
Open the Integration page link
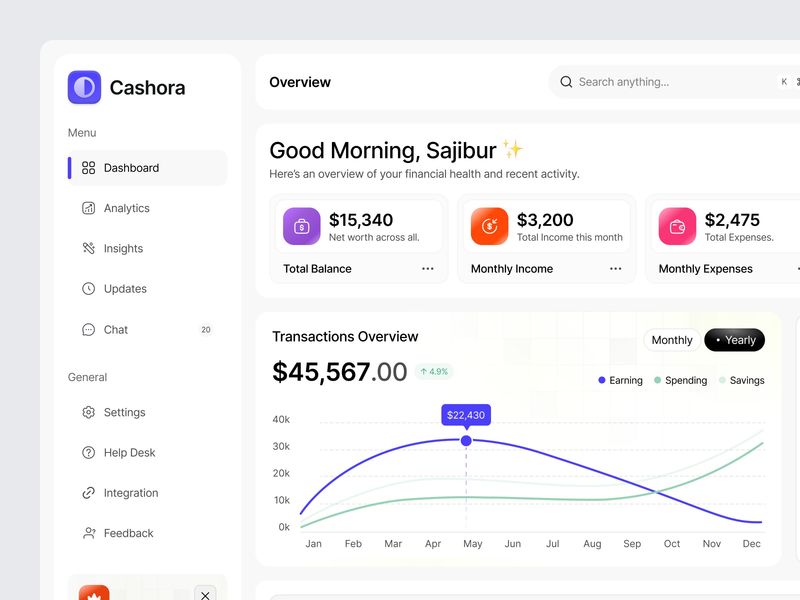(x=147, y=493)
